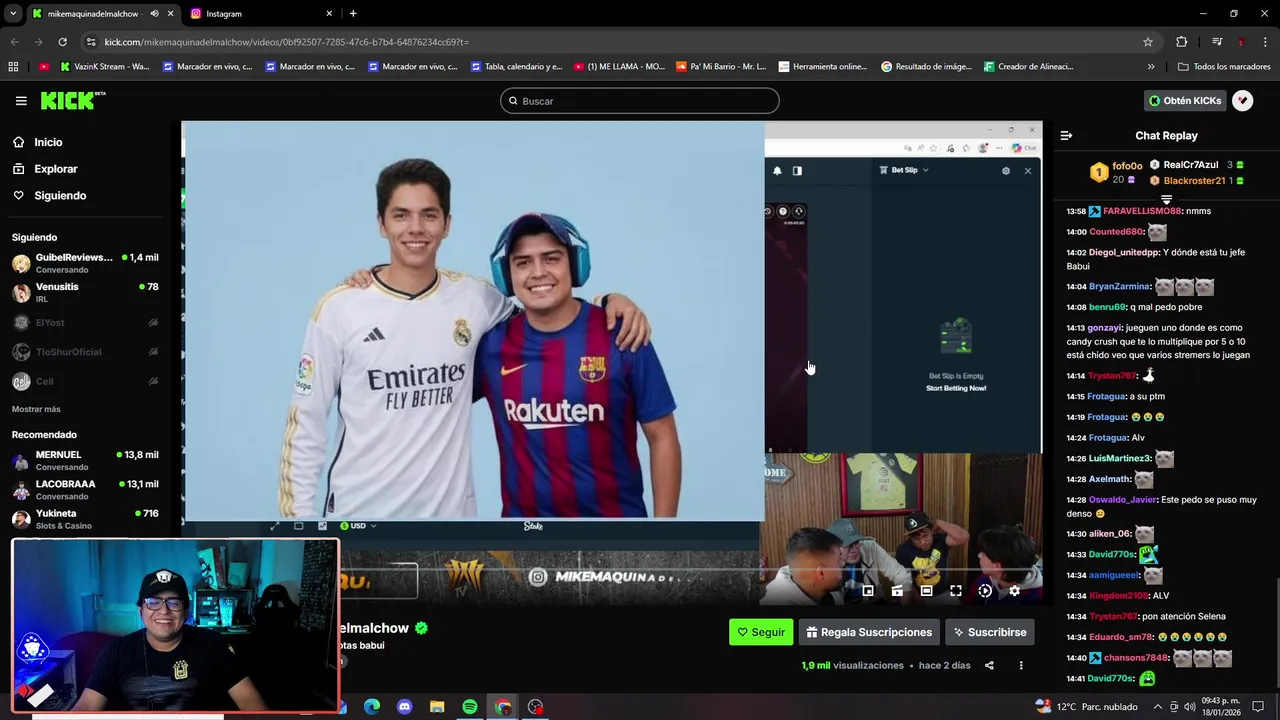Open offline ElYost channel

tap(86, 323)
